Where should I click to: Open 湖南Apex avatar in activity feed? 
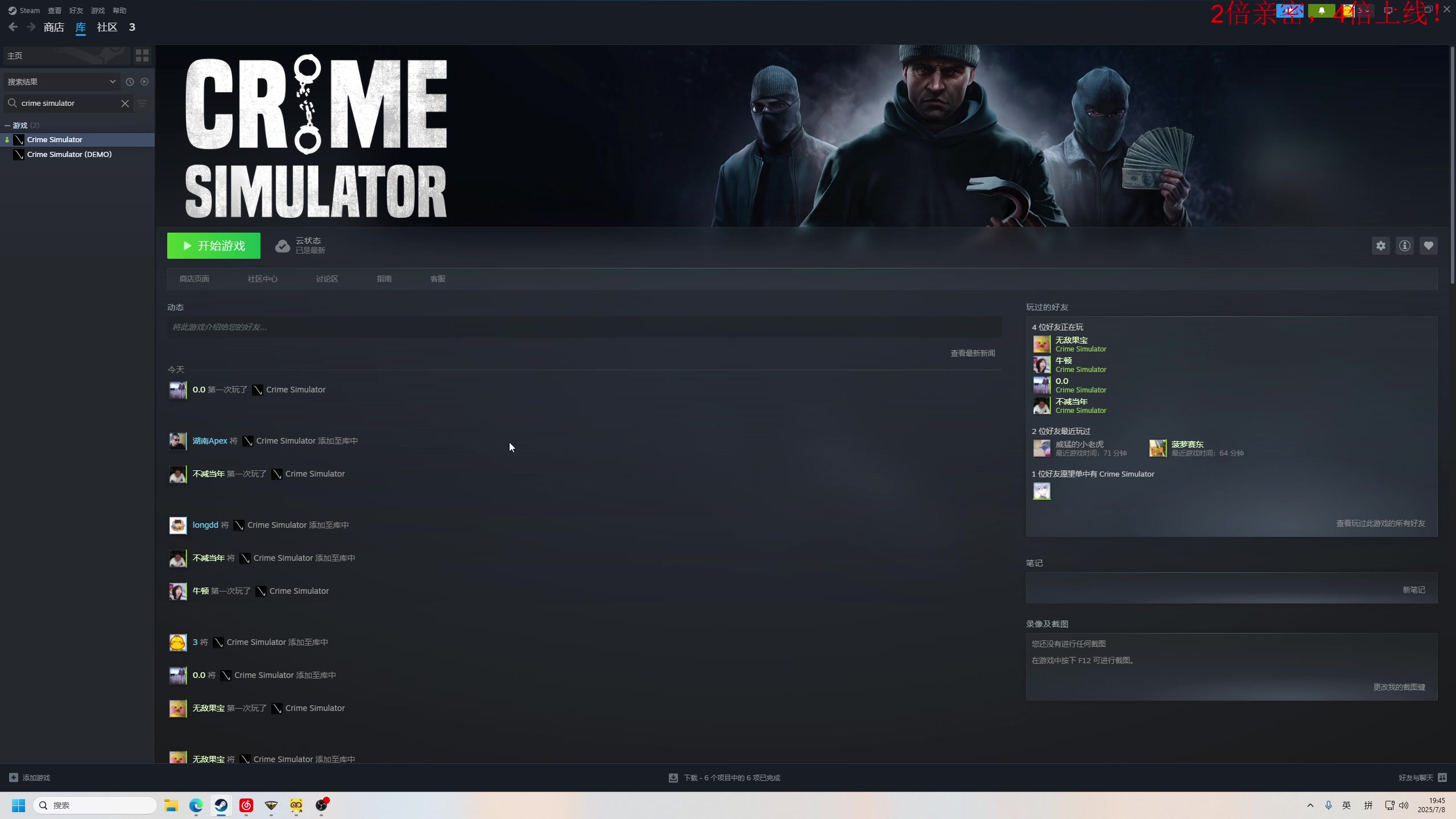[178, 441]
